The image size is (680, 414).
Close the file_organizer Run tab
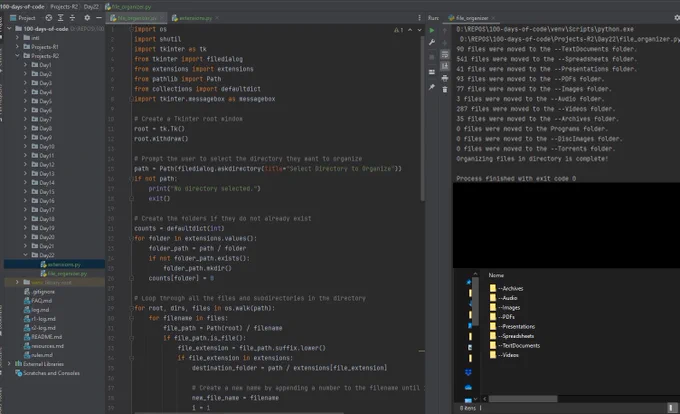click(493, 18)
